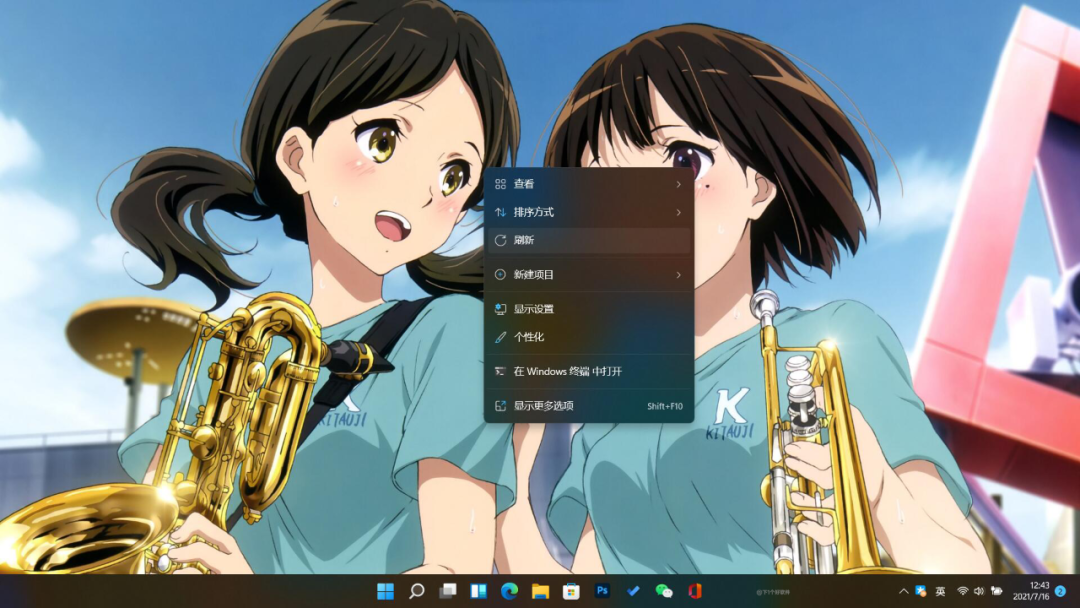The image size is (1080, 608).
Task: Click the monitor icon beside 显示设置
Action: pyautogui.click(x=501, y=309)
